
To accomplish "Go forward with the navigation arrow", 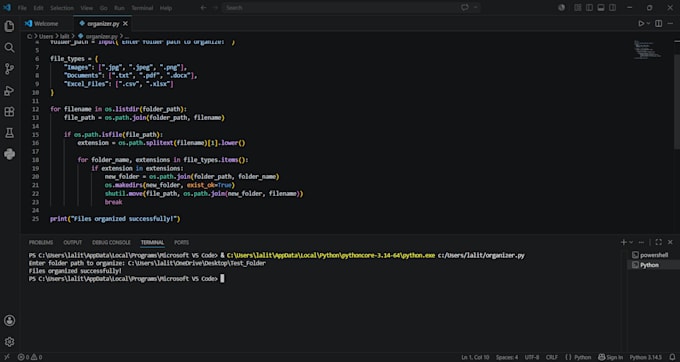I will point(215,8).
